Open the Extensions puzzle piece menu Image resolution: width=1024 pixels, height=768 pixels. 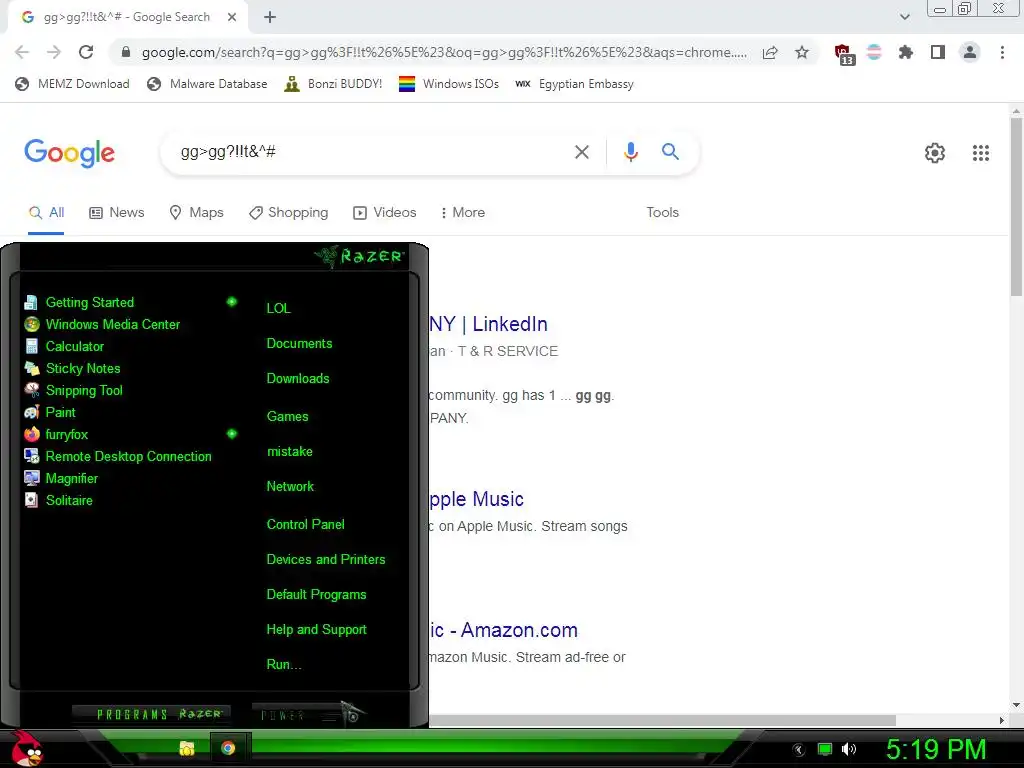pyautogui.click(x=906, y=52)
